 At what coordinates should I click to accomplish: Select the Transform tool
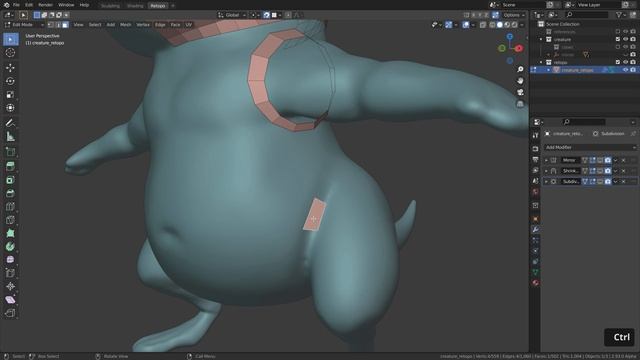pyautogui.click(x=10, y=108)
